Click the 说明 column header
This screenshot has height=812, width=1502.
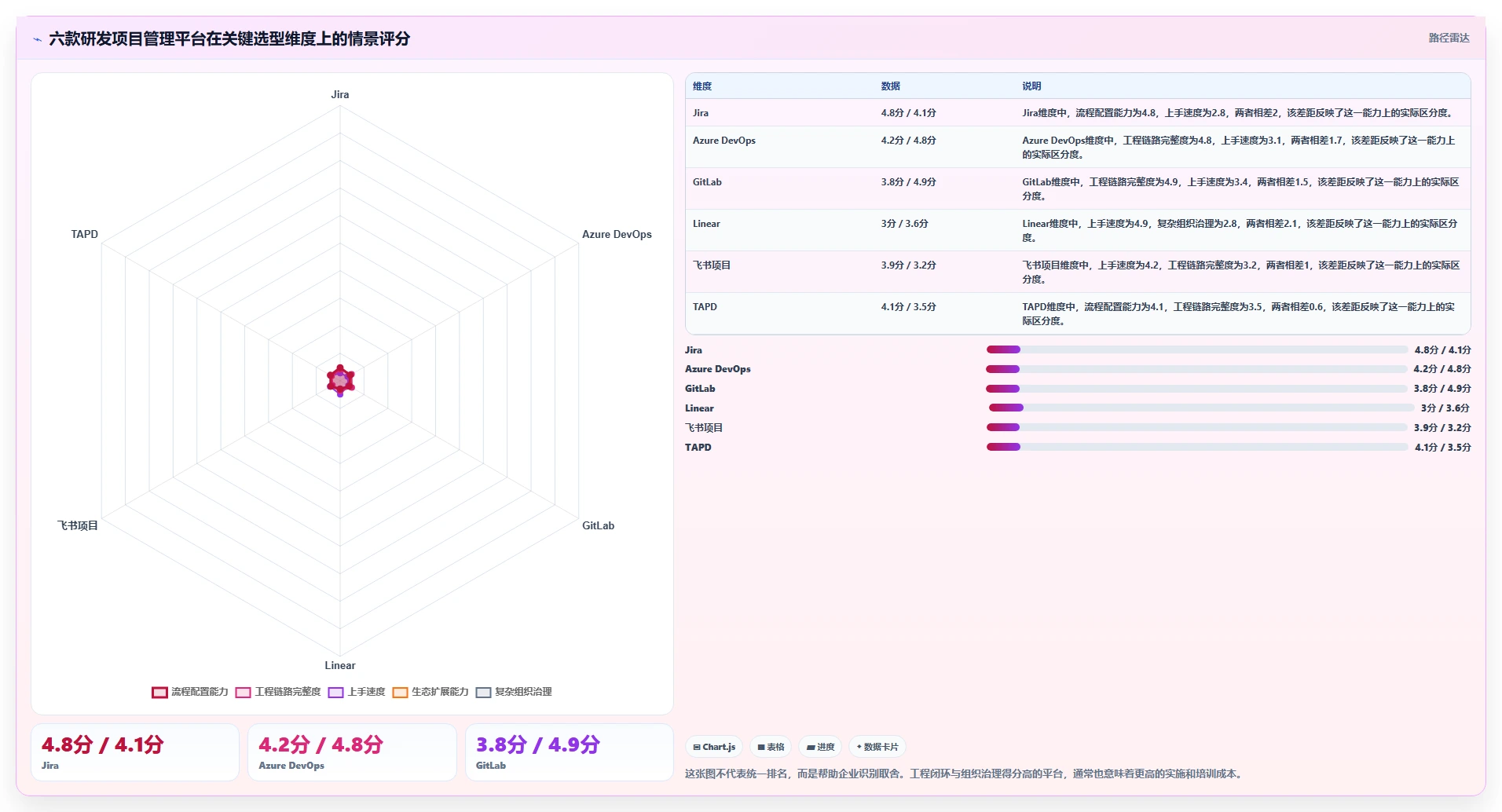tap(1031, 86)
